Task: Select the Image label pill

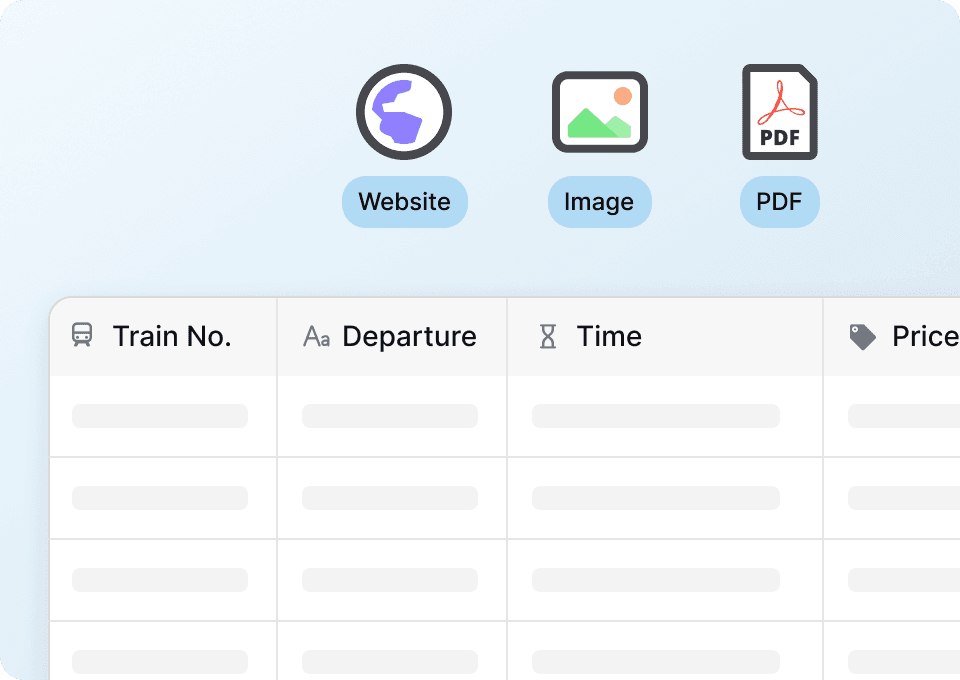Action: (x=599, y=202)
